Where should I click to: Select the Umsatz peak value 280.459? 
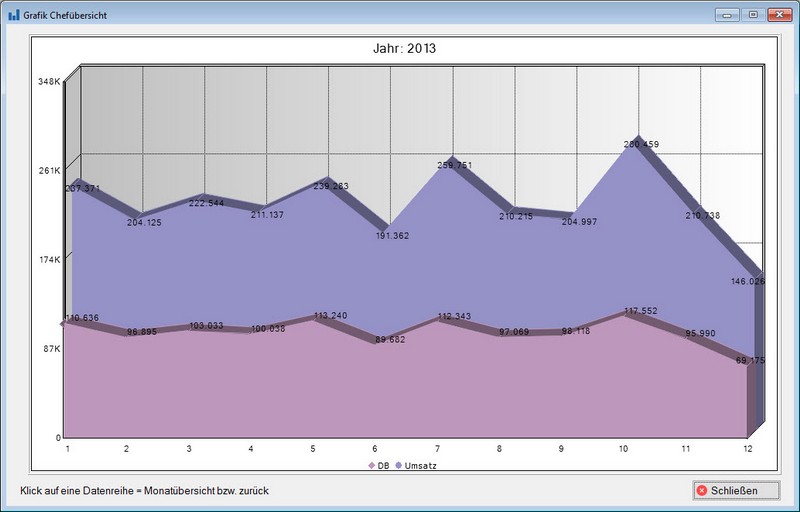pyautogui.click(x=641, y=145)
